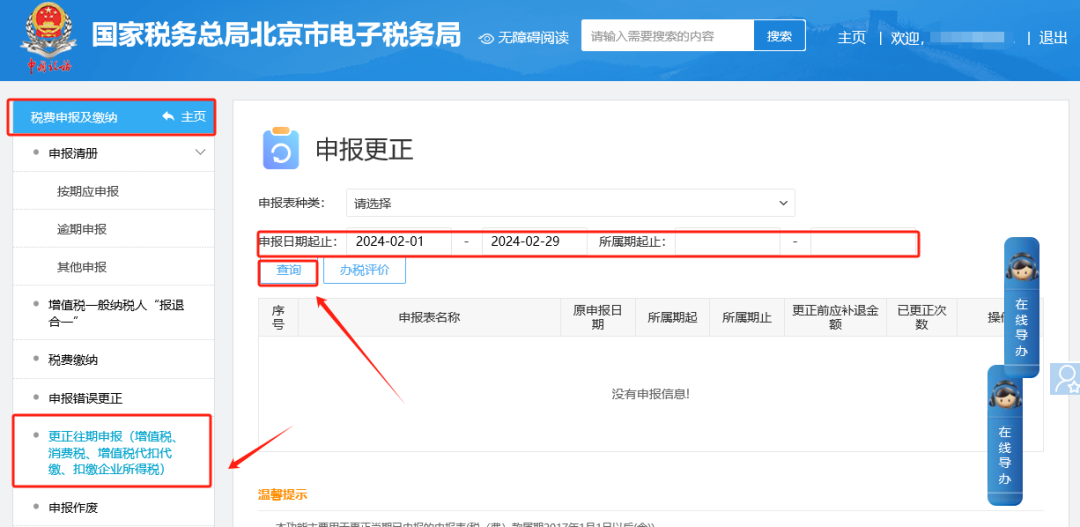Click the 所属期 start date field

(x=727, y=242)
